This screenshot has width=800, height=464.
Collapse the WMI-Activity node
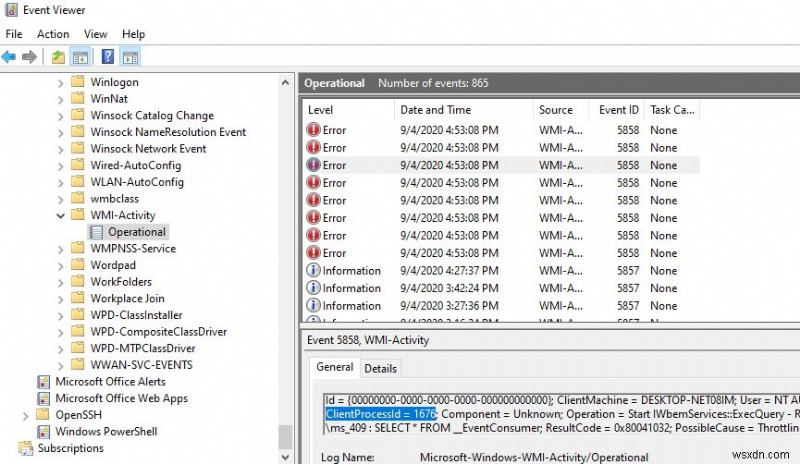tap(61, 215)
